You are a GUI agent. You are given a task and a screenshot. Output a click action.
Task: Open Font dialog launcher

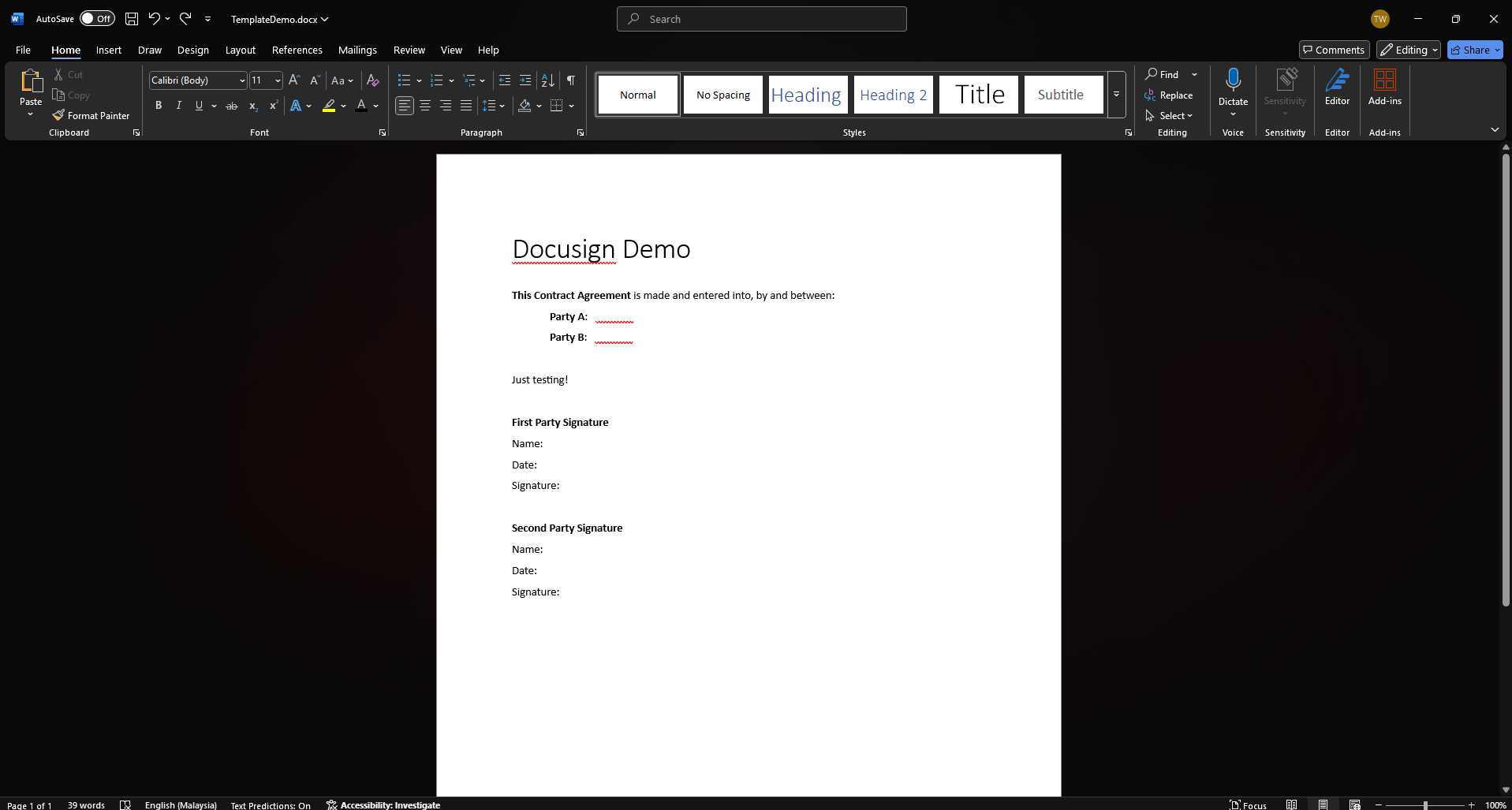coord(383,133)
